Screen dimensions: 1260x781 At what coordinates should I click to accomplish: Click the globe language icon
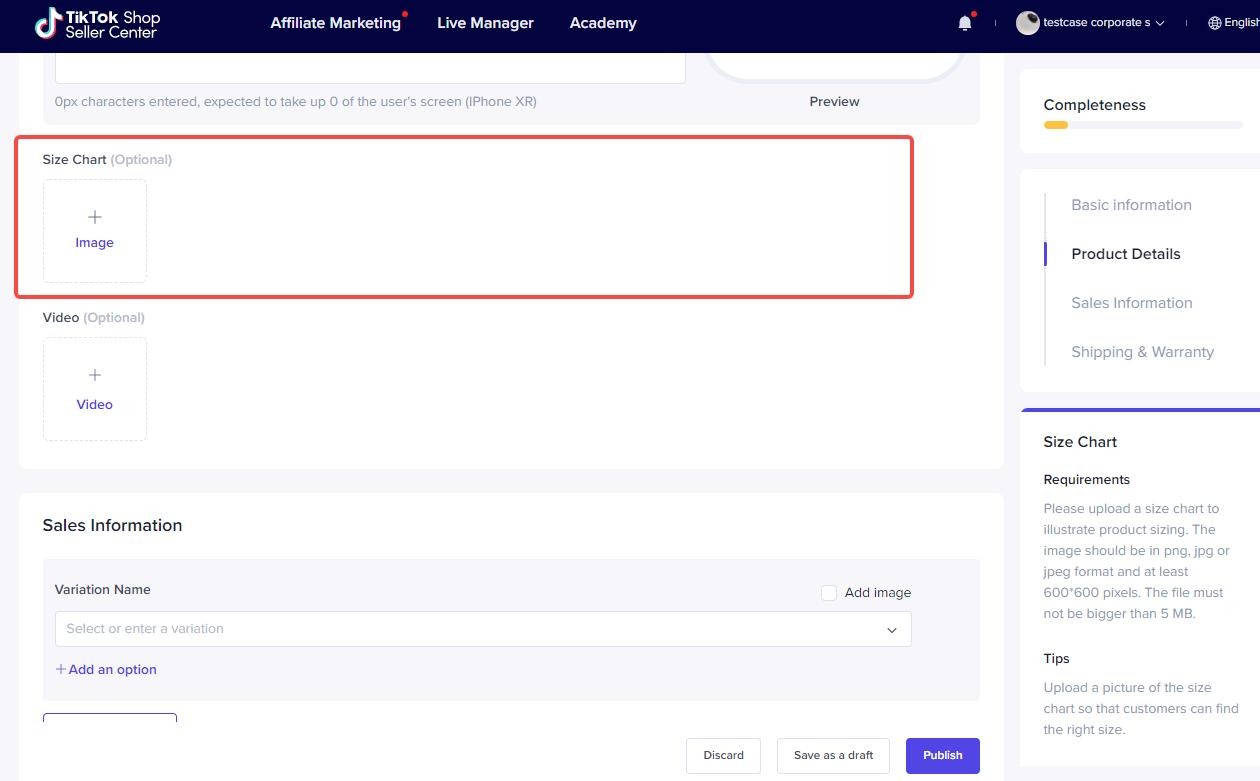point(1215,23)
